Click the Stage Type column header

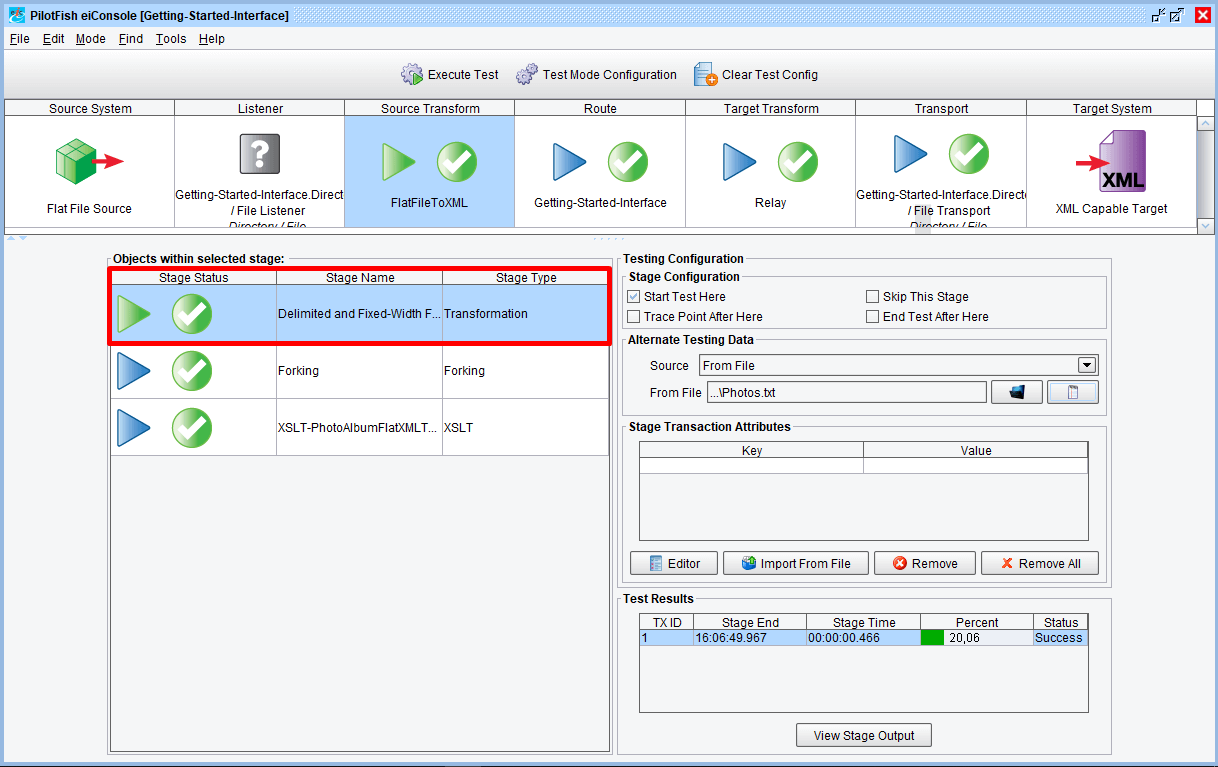[526, 278]
